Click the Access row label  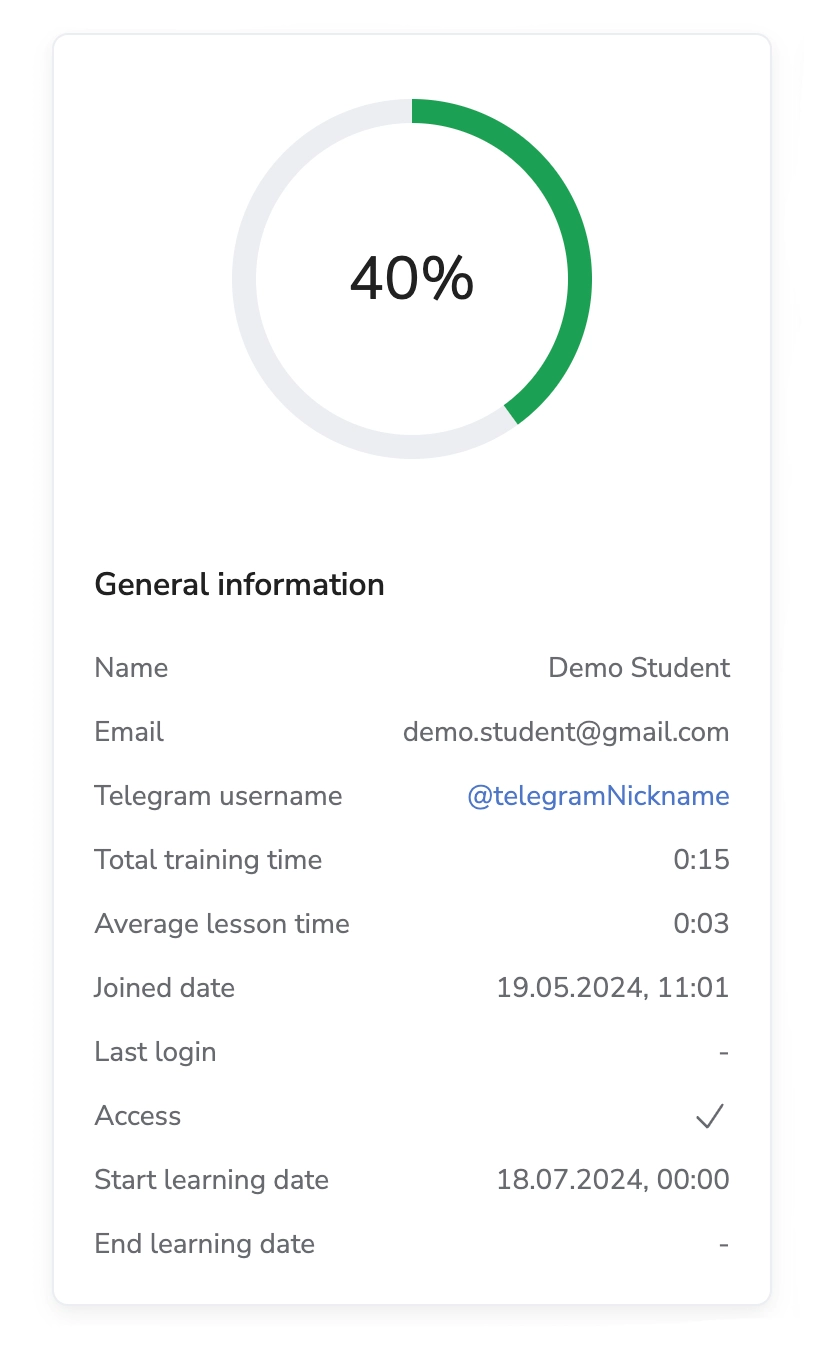coord(138,1116)
